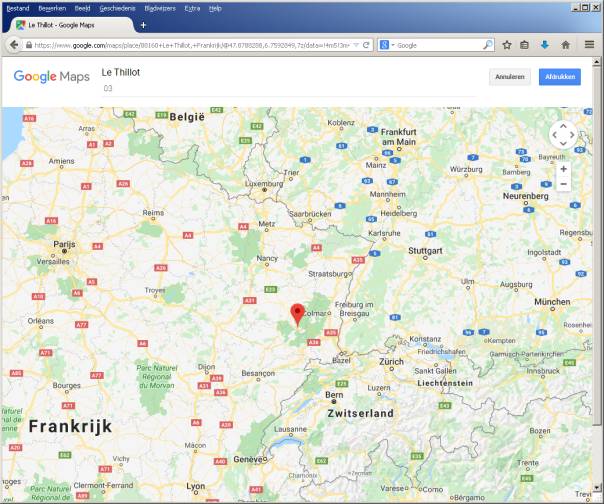Click the Lyon city label

point(196,486)
